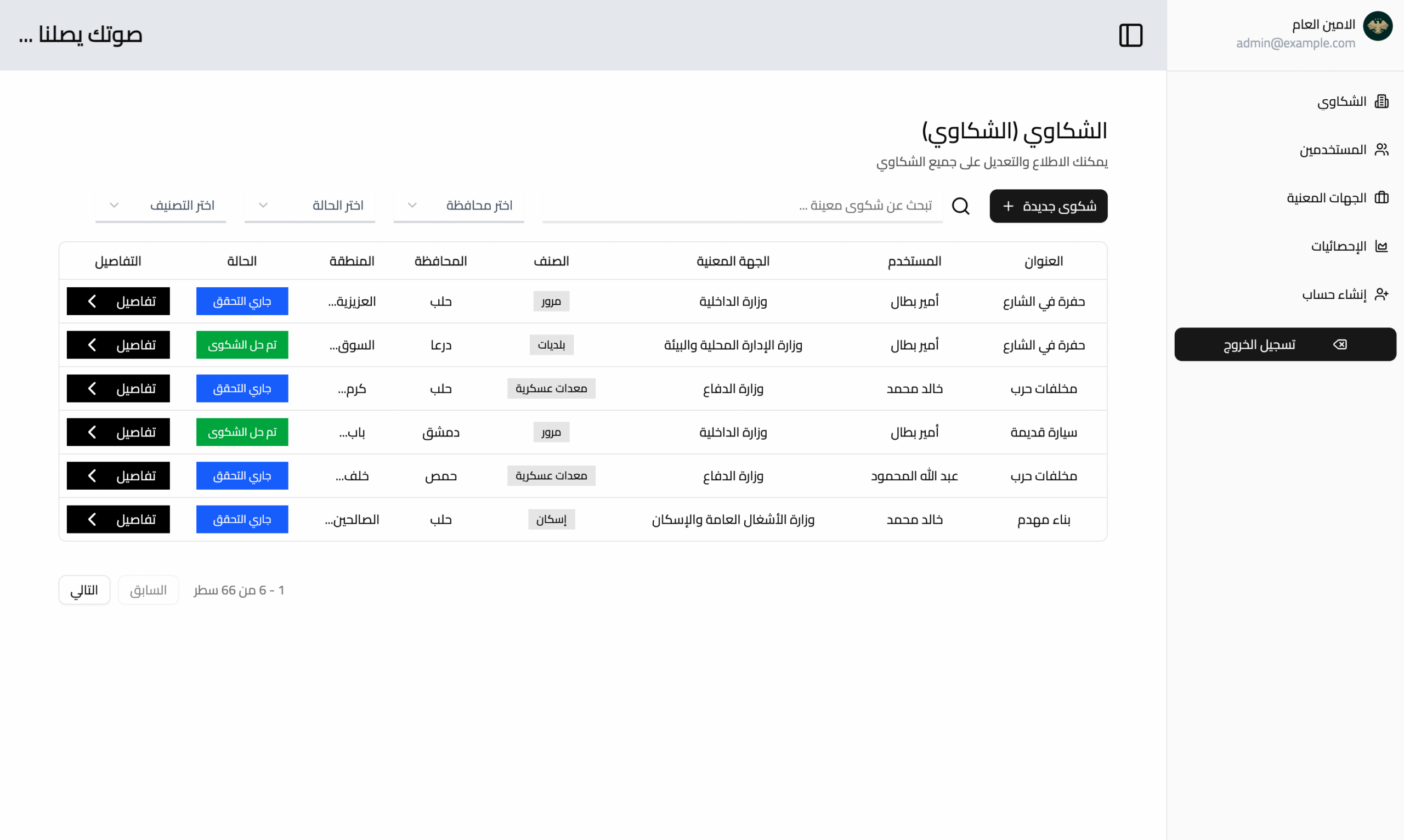Click the الإحصائيات chart icon in sidebar
Screen dimensions: 1404x840
[x=1382, y=246]
